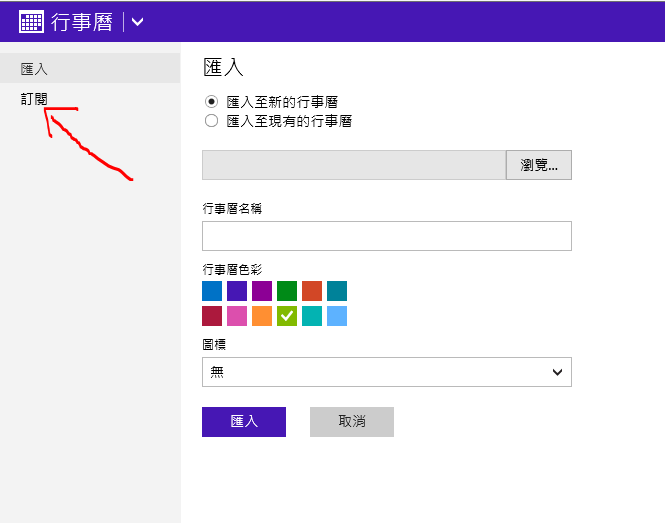Screen dimensions: 665x523
Task: Click the calendar grid icon in header
Action: tap(31, 21)
